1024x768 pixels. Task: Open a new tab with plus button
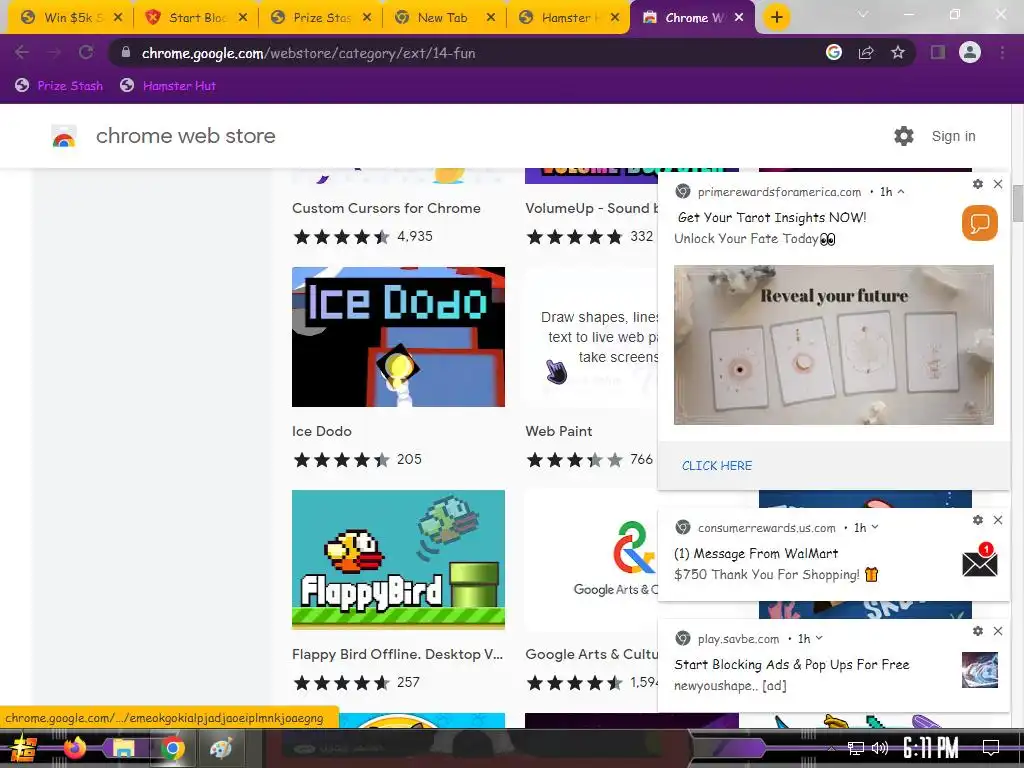(776, 17)
